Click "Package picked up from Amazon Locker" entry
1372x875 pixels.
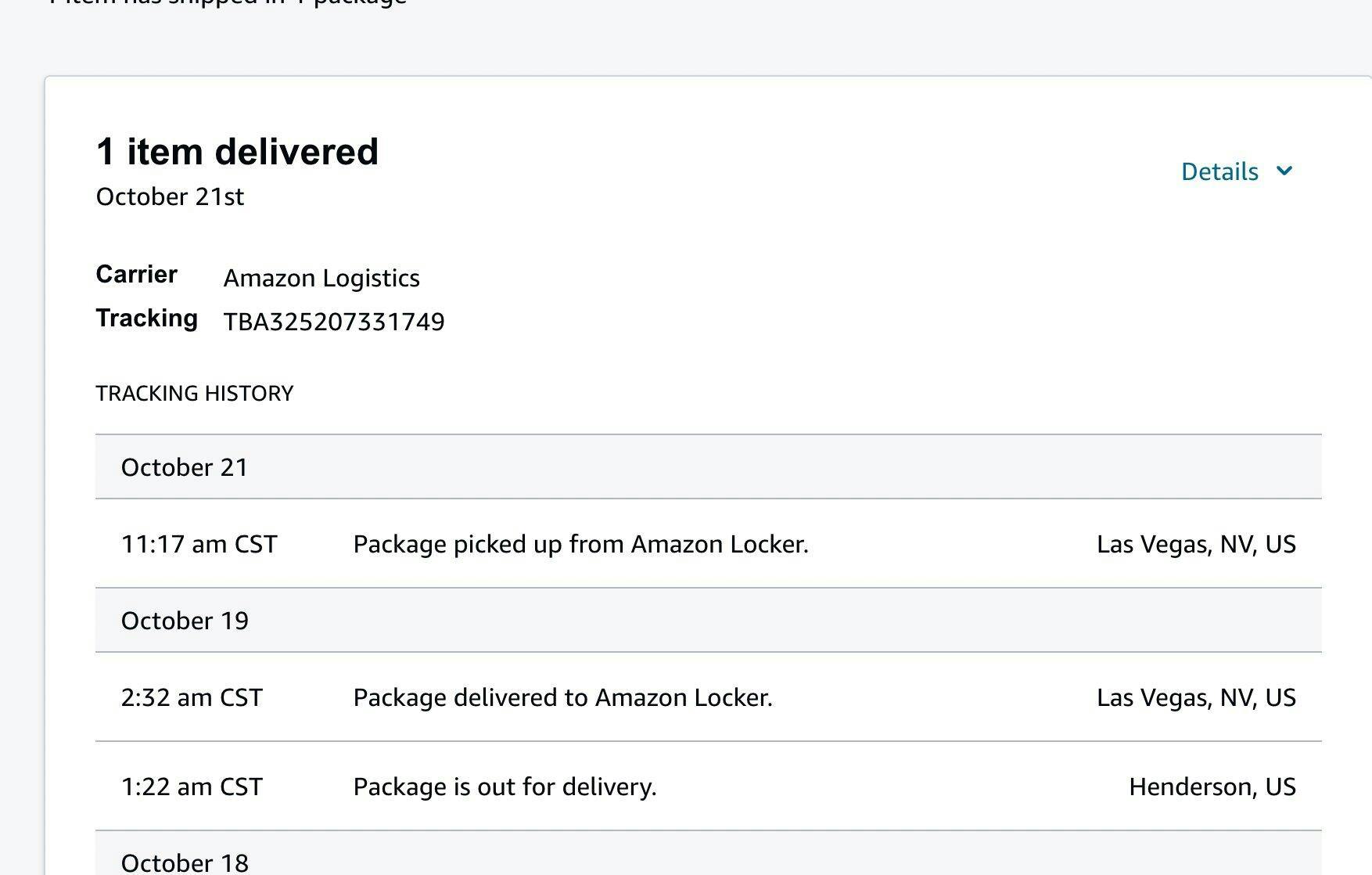pyautogui.click(x=580, y=544)
